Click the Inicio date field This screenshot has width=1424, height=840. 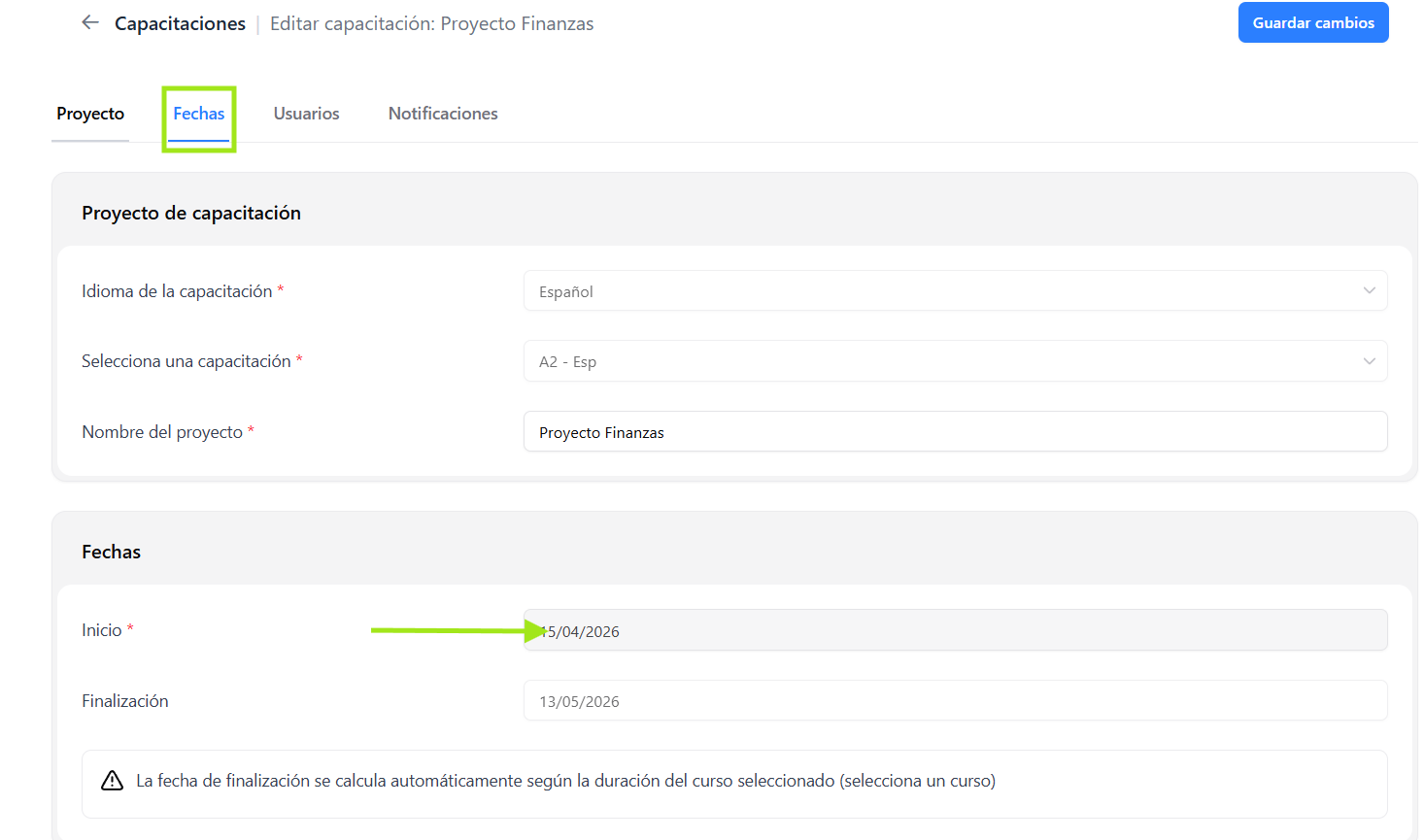point(956,630)
